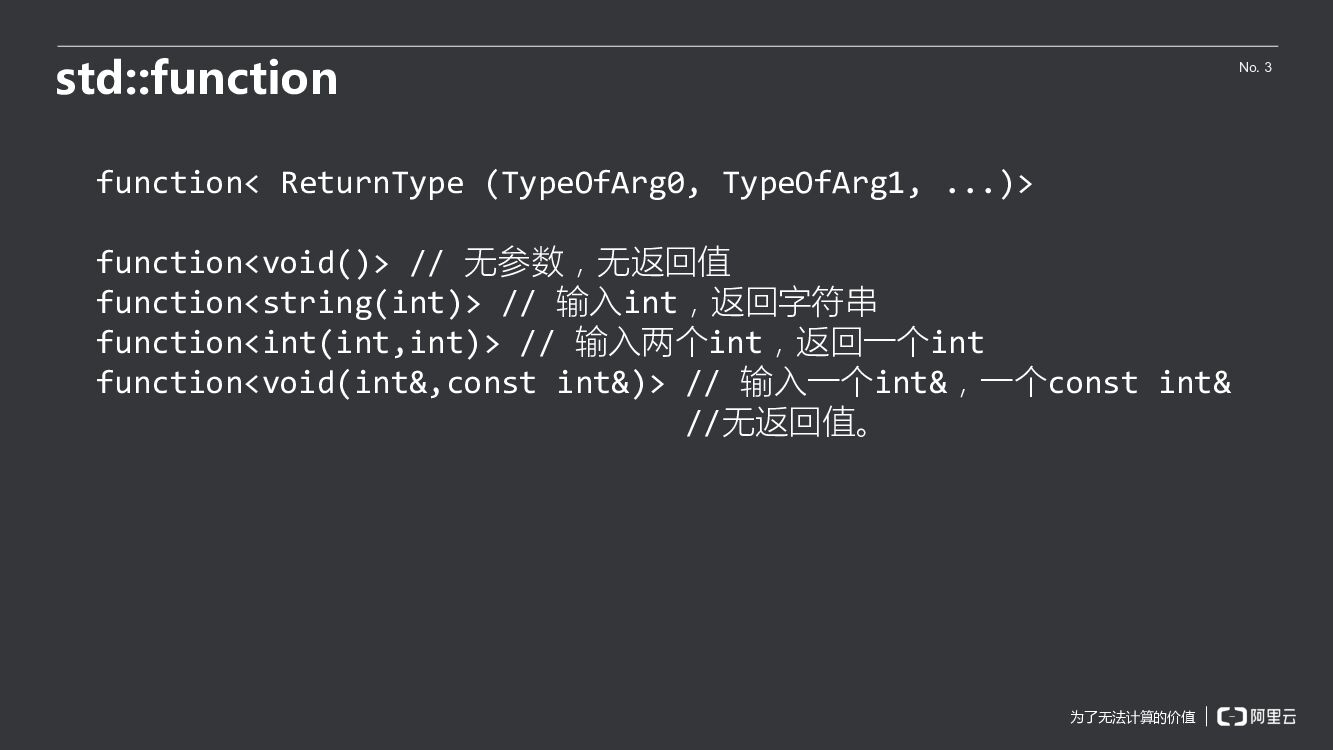The image size is (1333, 750).
Task: Click the slide number "No. 3"
Action: click(x=1255, y=67)
